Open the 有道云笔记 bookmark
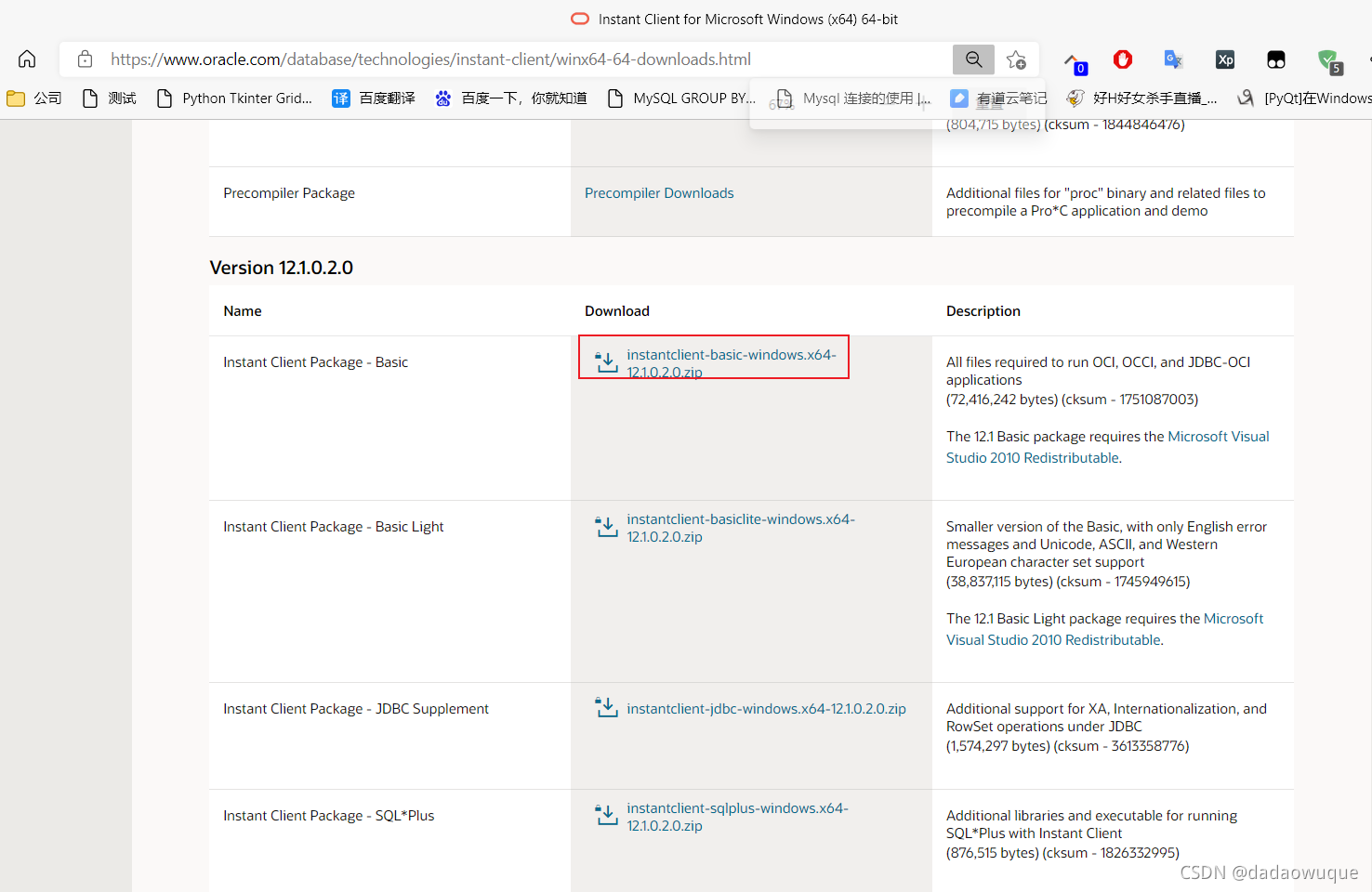The height and width of the screenshot is (892, 1372). [x=998, y=98]
